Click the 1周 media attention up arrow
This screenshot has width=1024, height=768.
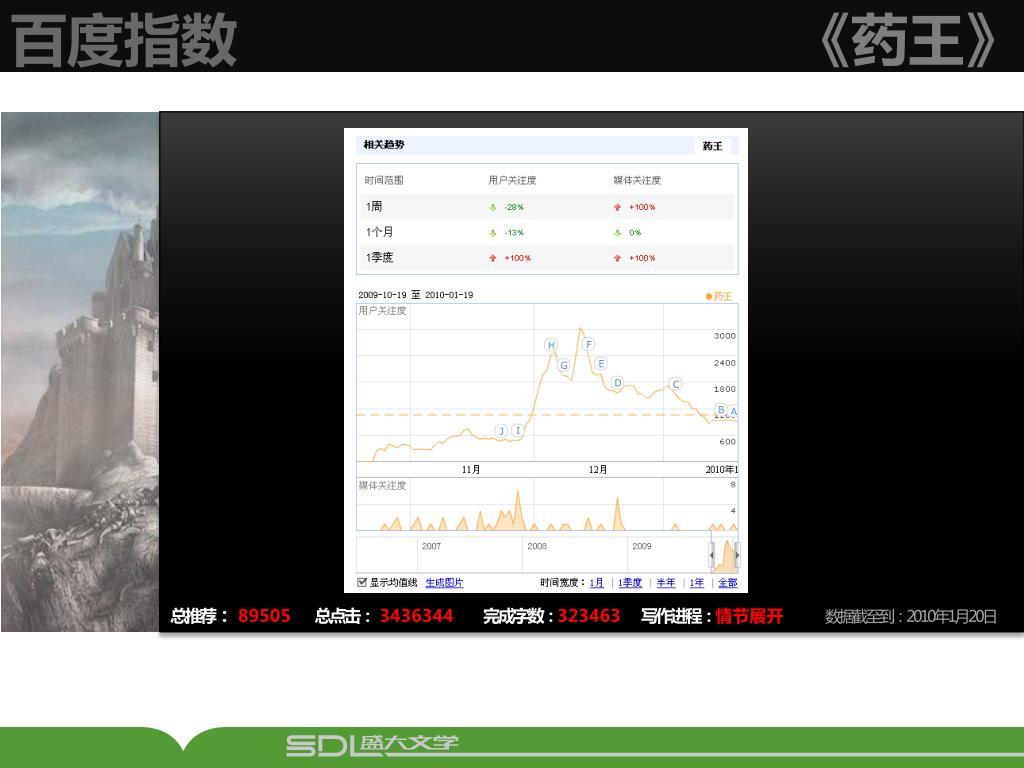pyautogui.click(x=617, y=207)
